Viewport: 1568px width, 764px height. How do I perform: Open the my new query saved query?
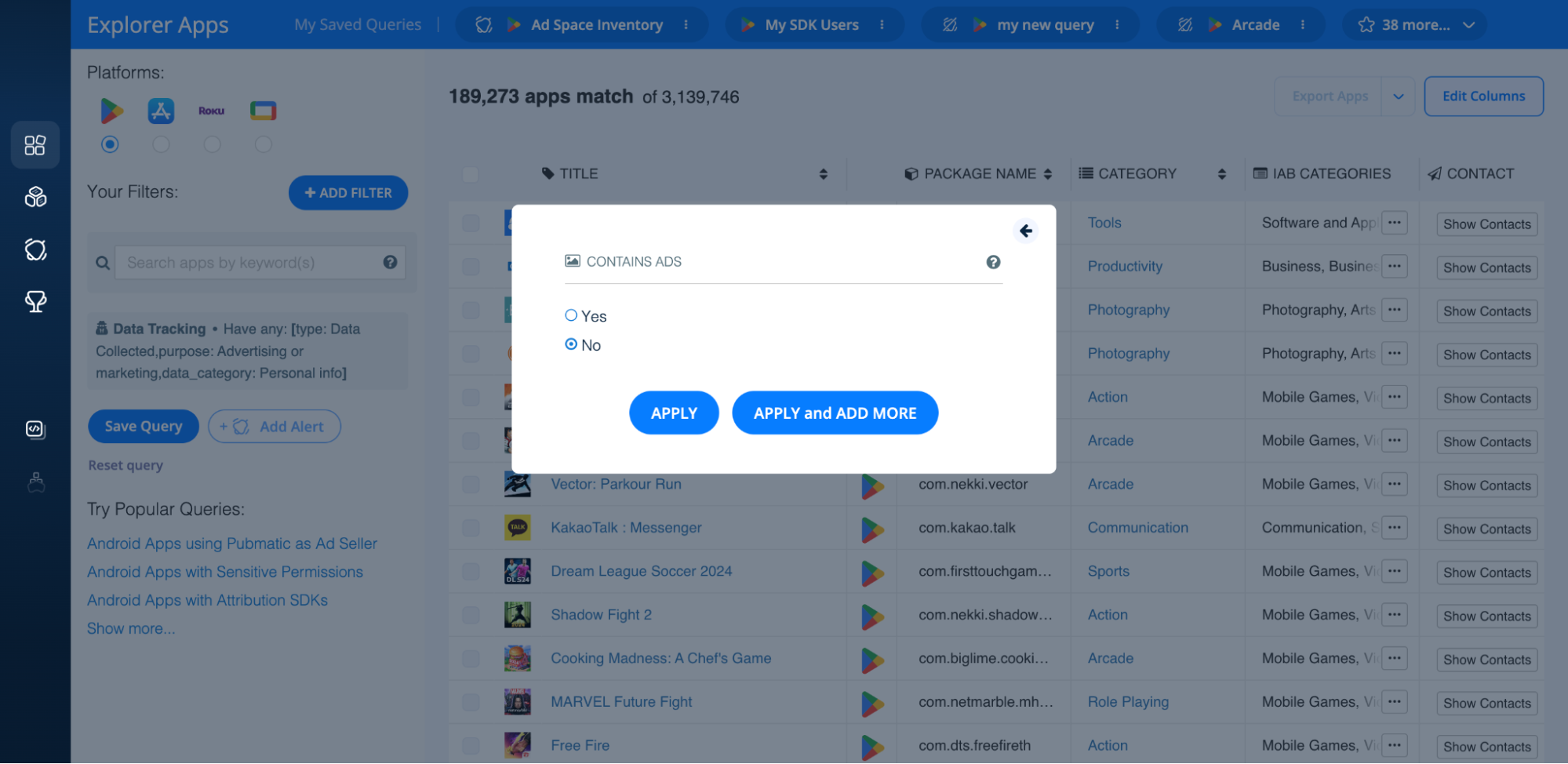point(1046,25)
